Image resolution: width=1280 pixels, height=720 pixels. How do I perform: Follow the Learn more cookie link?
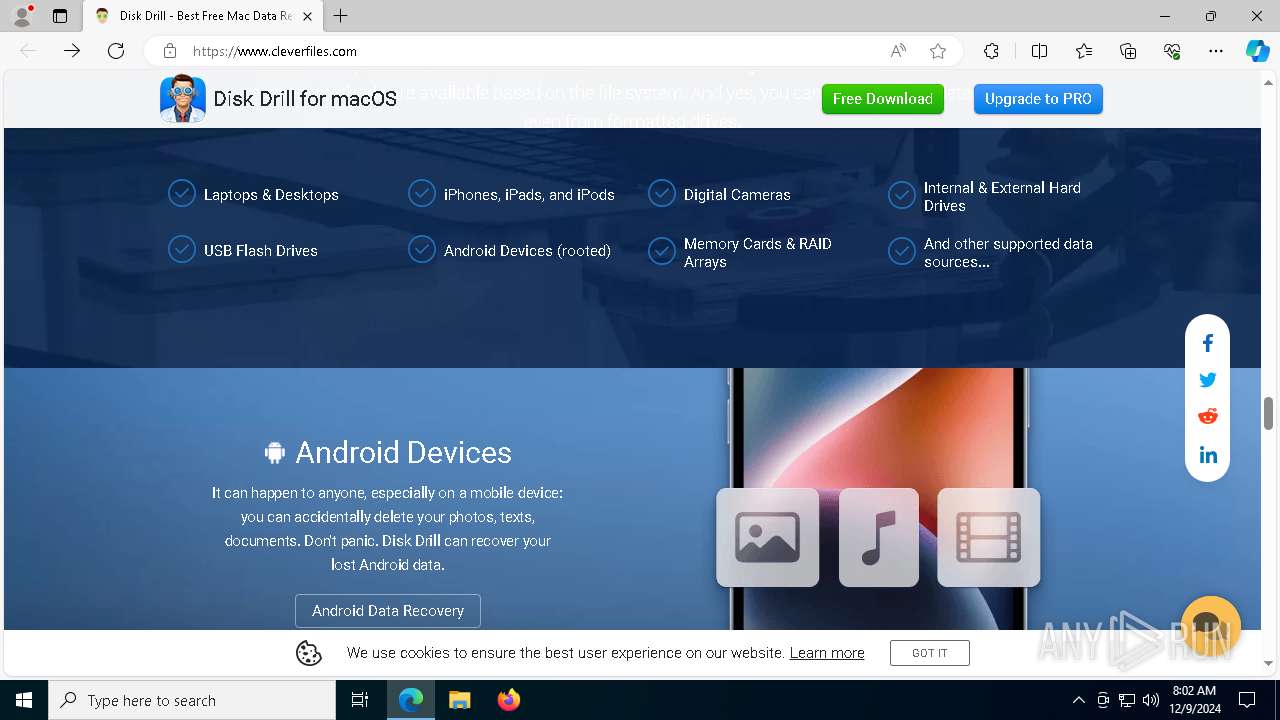tap(827, 653)
